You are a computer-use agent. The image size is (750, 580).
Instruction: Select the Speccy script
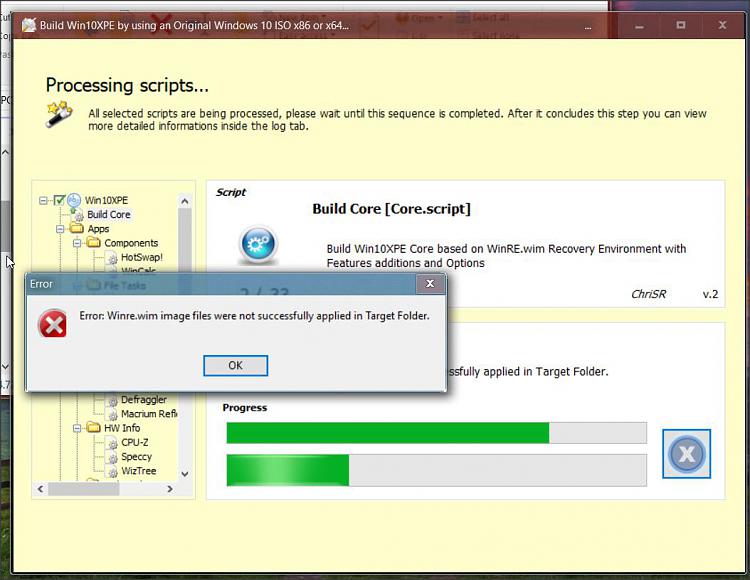tap(136, 457)
